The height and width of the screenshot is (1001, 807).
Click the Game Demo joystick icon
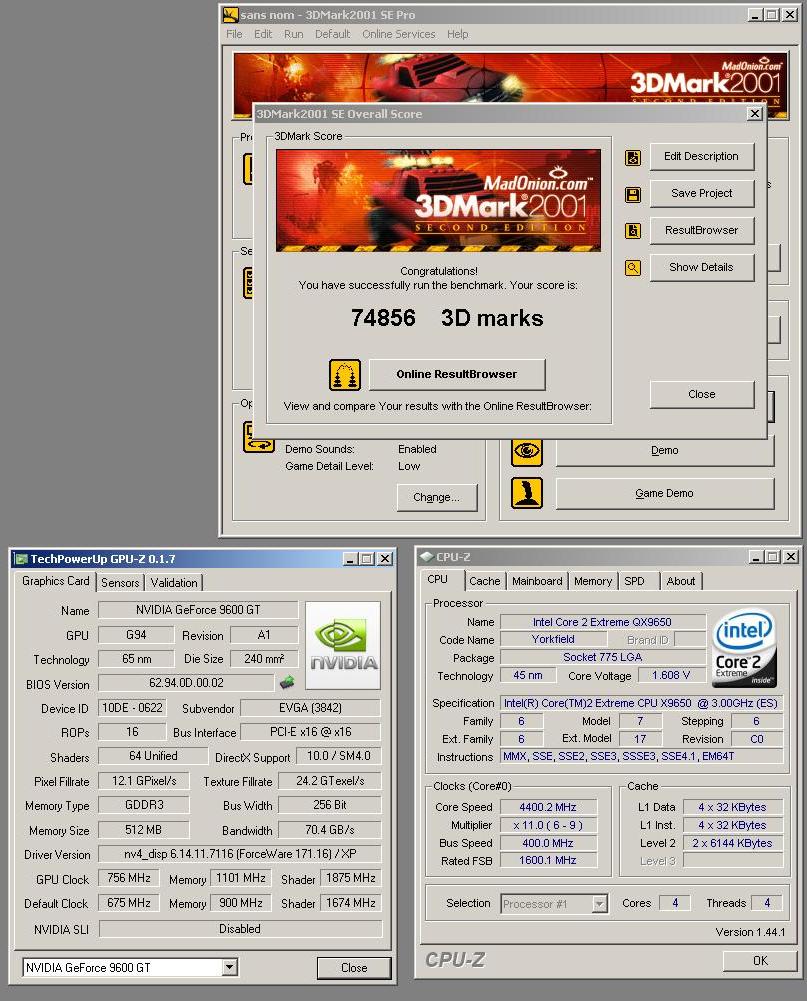527,493
